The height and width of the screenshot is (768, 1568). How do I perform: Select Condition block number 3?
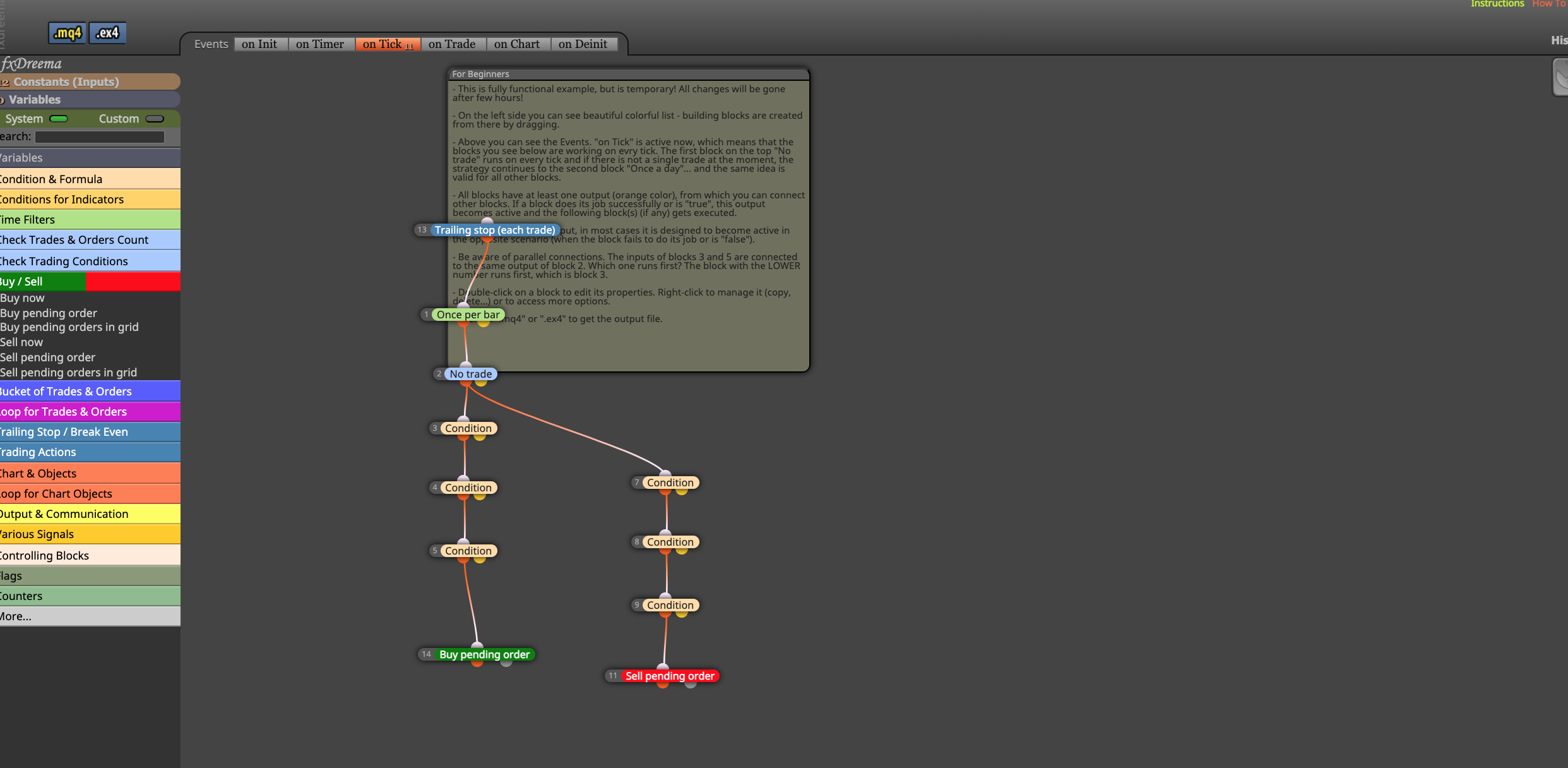[x=468, y=428]
